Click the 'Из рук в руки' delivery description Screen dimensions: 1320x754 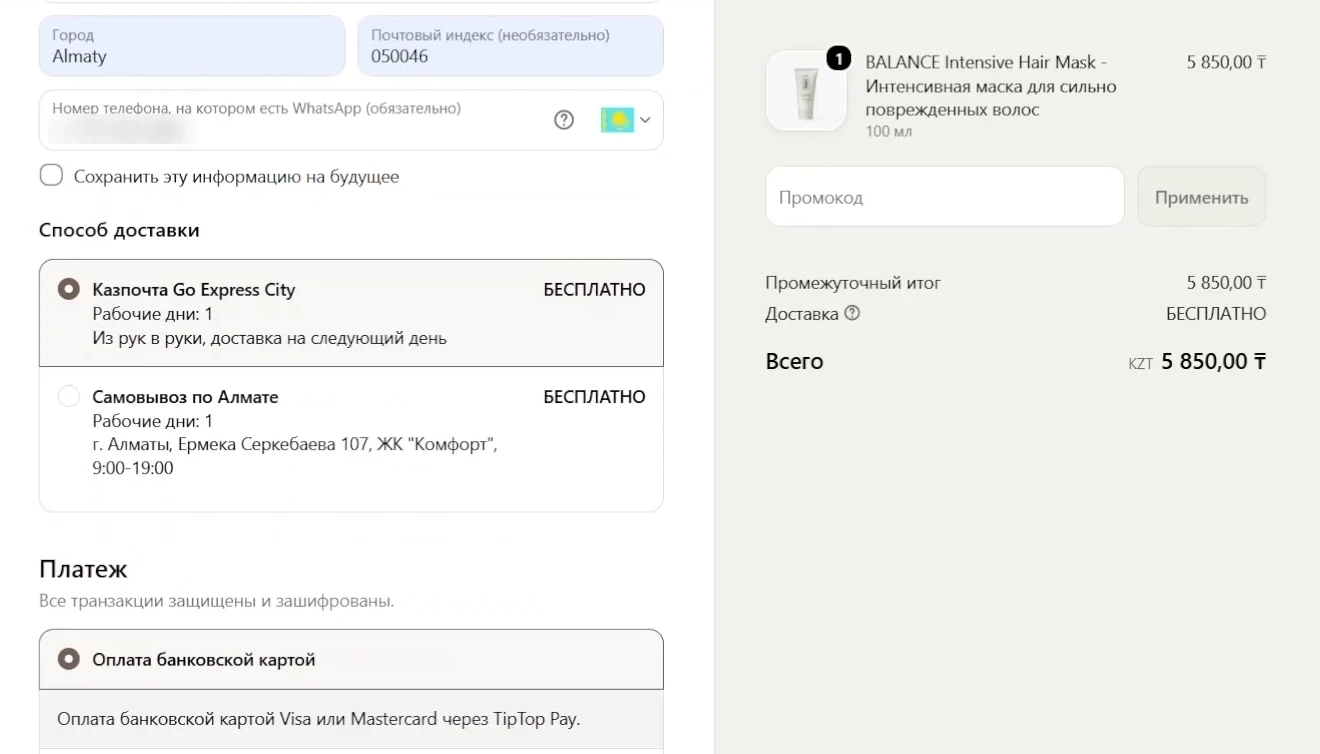pos(269,338)
